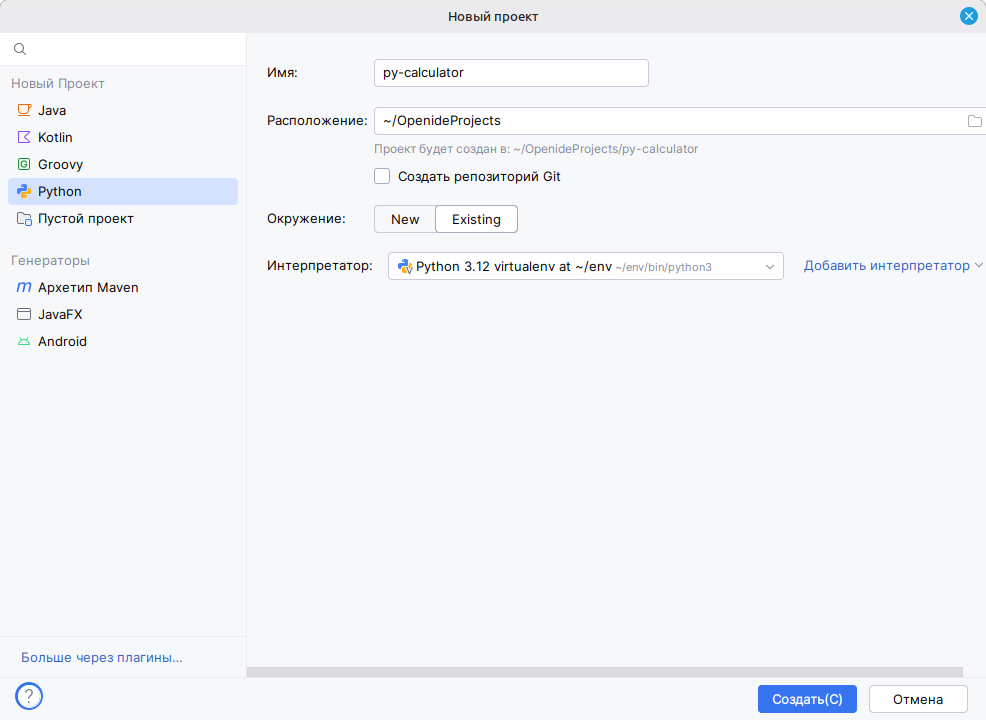Image resolution: width=986 pixels, height=720 pixels.
Task: Click the project name field py-calculator
Action: [x=510, y=73]
